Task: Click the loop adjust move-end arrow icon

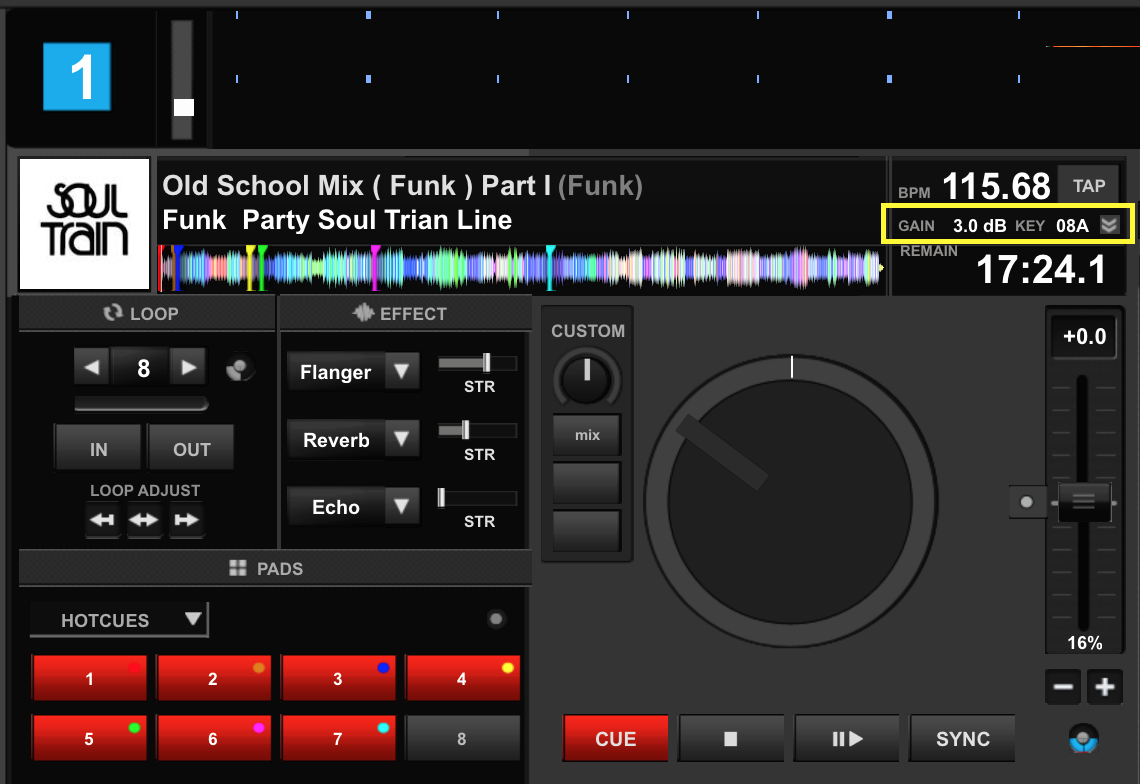Action: 186,520
